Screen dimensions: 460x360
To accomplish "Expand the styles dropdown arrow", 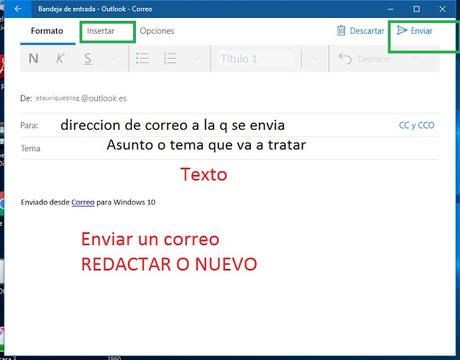I will click(x=314, y=59).
